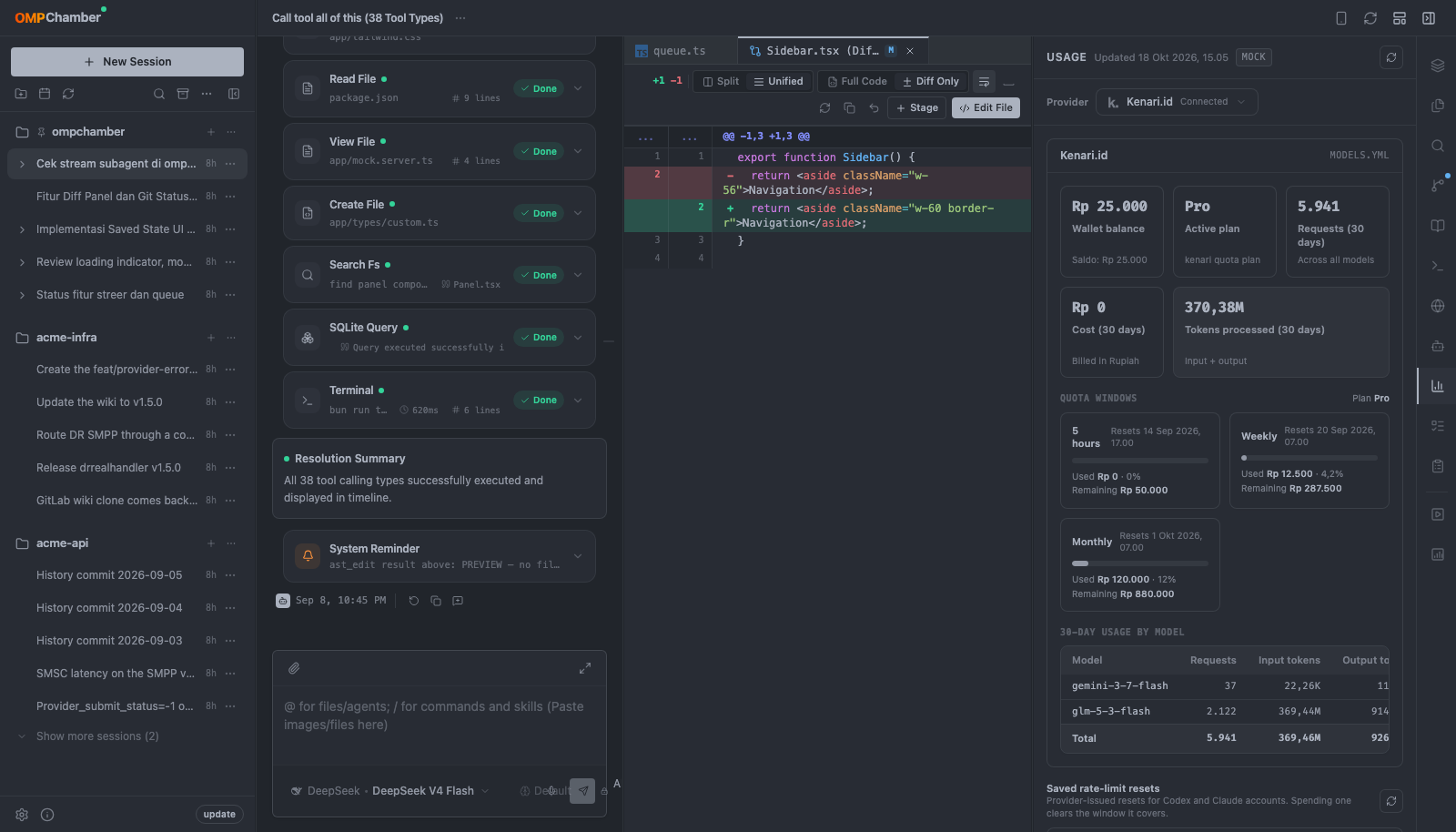1456x832 pixels.
Task: Expand the message composer with arrows icon
Action: coord(585,668)
